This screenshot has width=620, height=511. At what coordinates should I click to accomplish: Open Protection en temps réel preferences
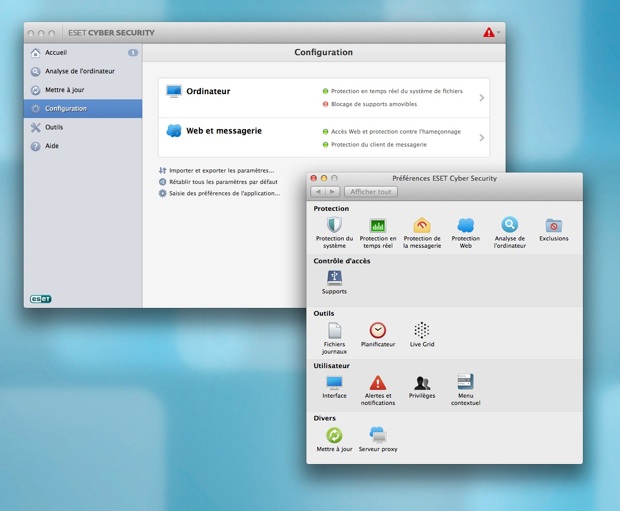pyautogui.click(x=378, y=233)
